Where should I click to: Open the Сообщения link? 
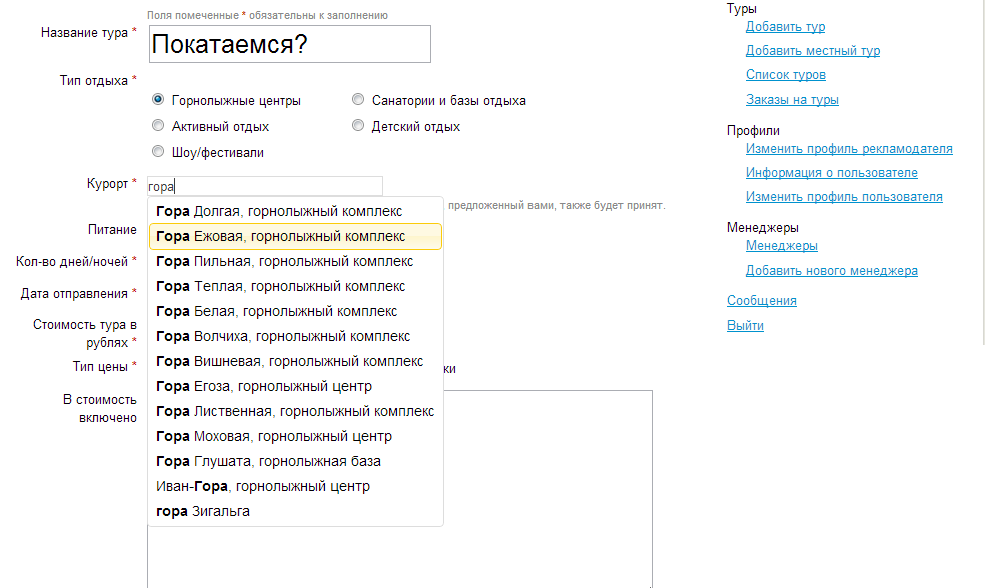pyautogui.click(x=761, y=301)
